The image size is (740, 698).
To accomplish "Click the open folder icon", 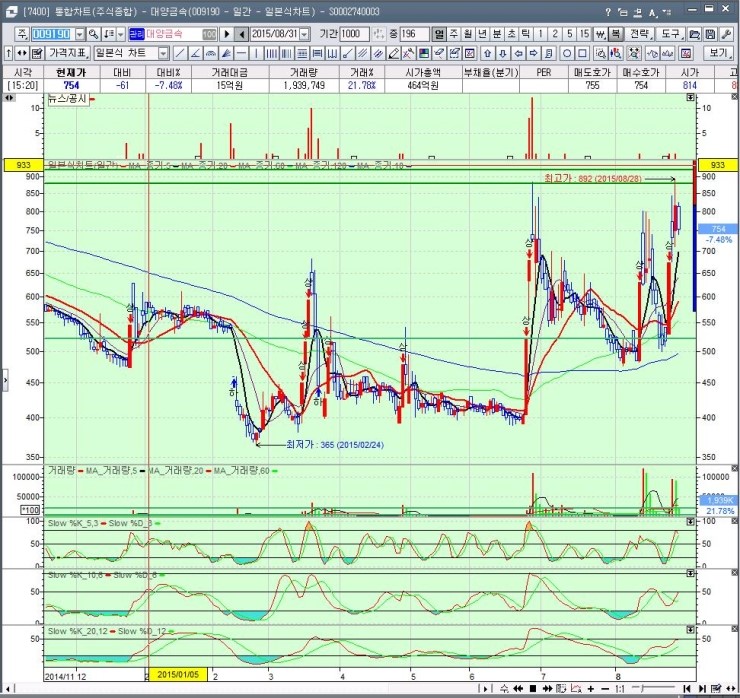I will [694, 34].
